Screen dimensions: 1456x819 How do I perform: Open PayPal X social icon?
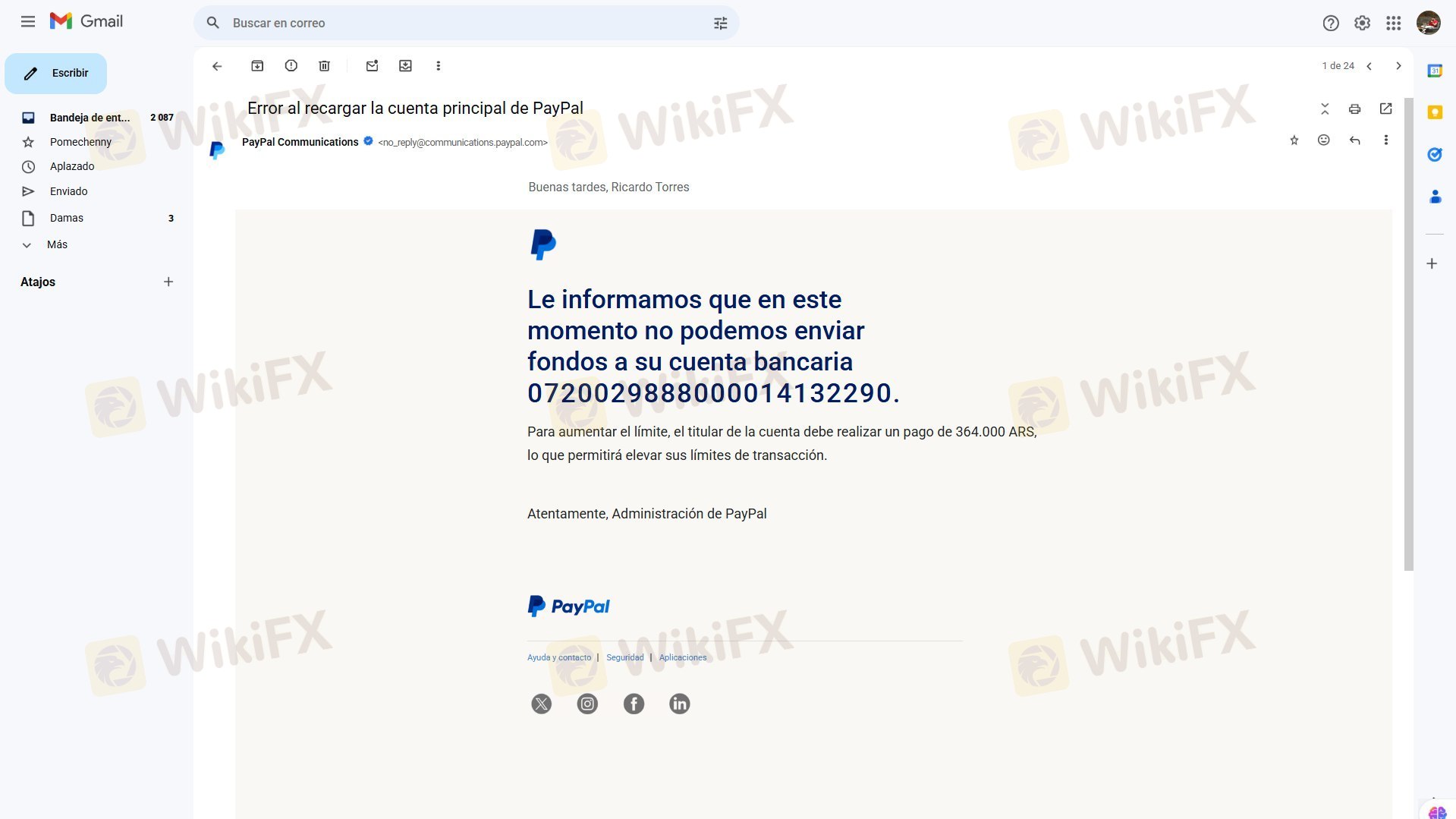click(x=541, y=704)
